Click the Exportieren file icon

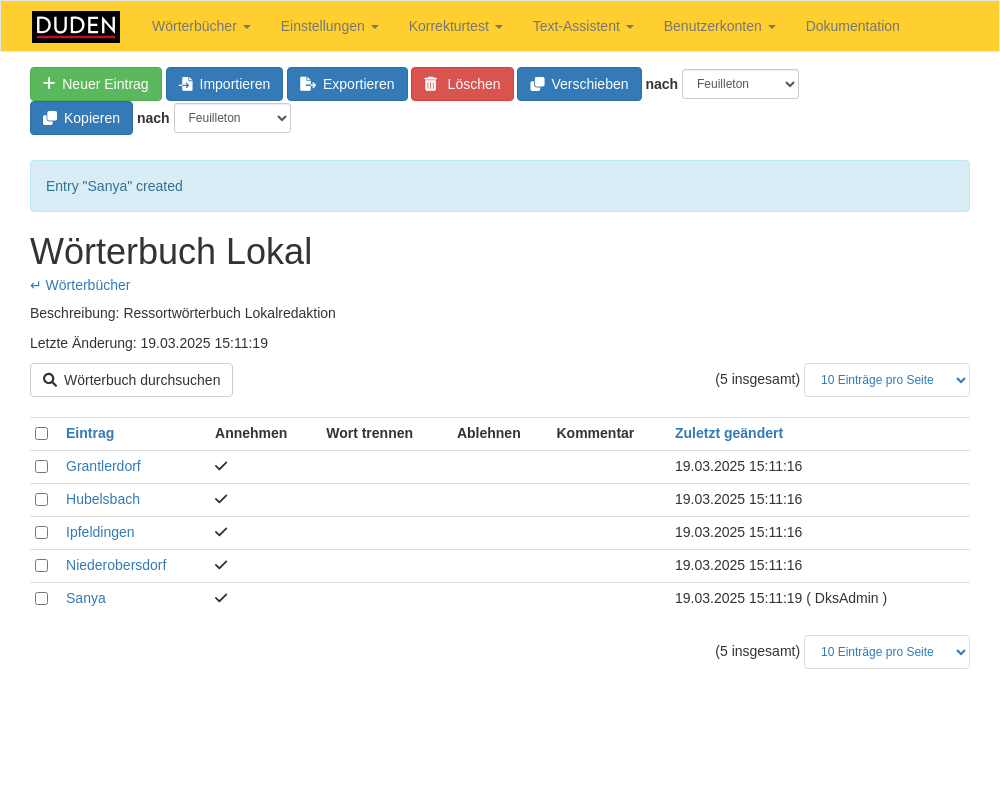[308, 84]
